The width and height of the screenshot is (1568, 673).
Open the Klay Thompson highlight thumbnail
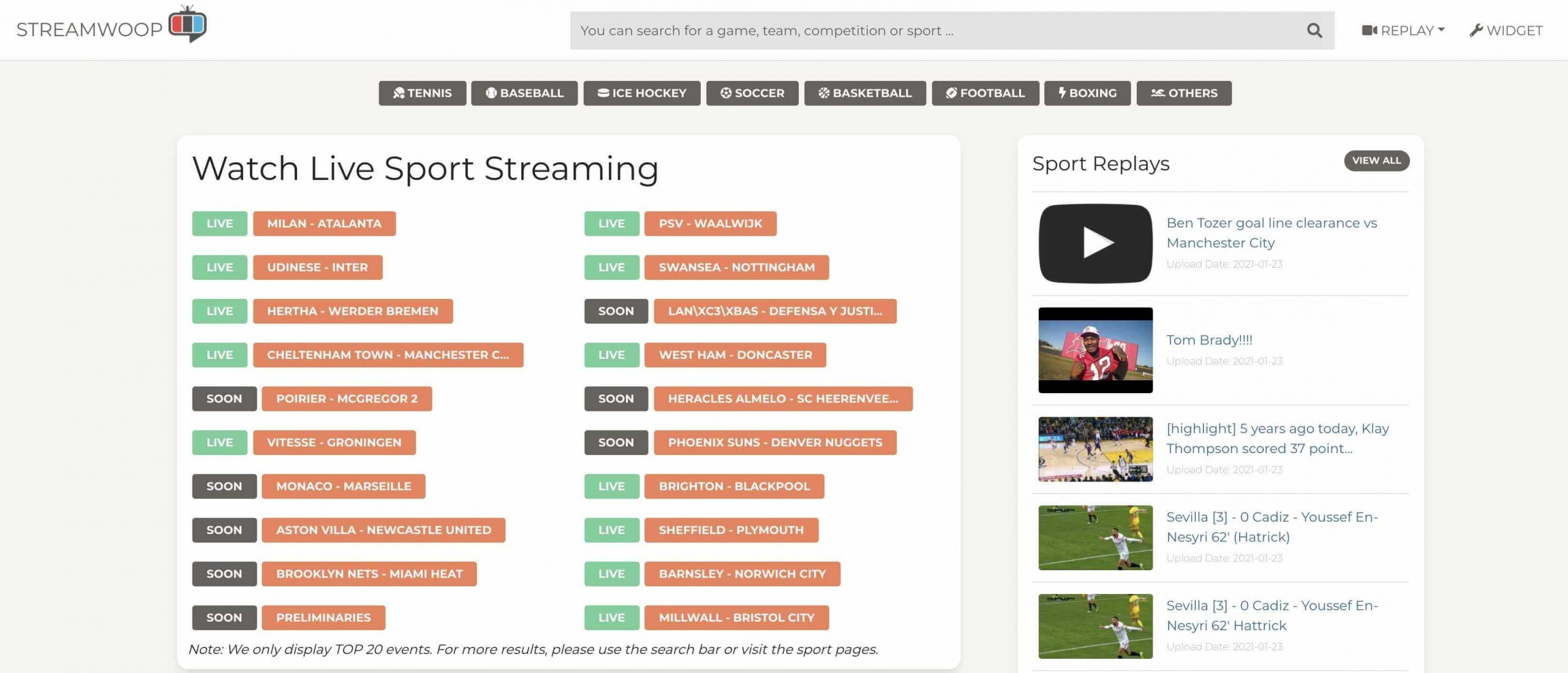click(x=1095, y=449)
